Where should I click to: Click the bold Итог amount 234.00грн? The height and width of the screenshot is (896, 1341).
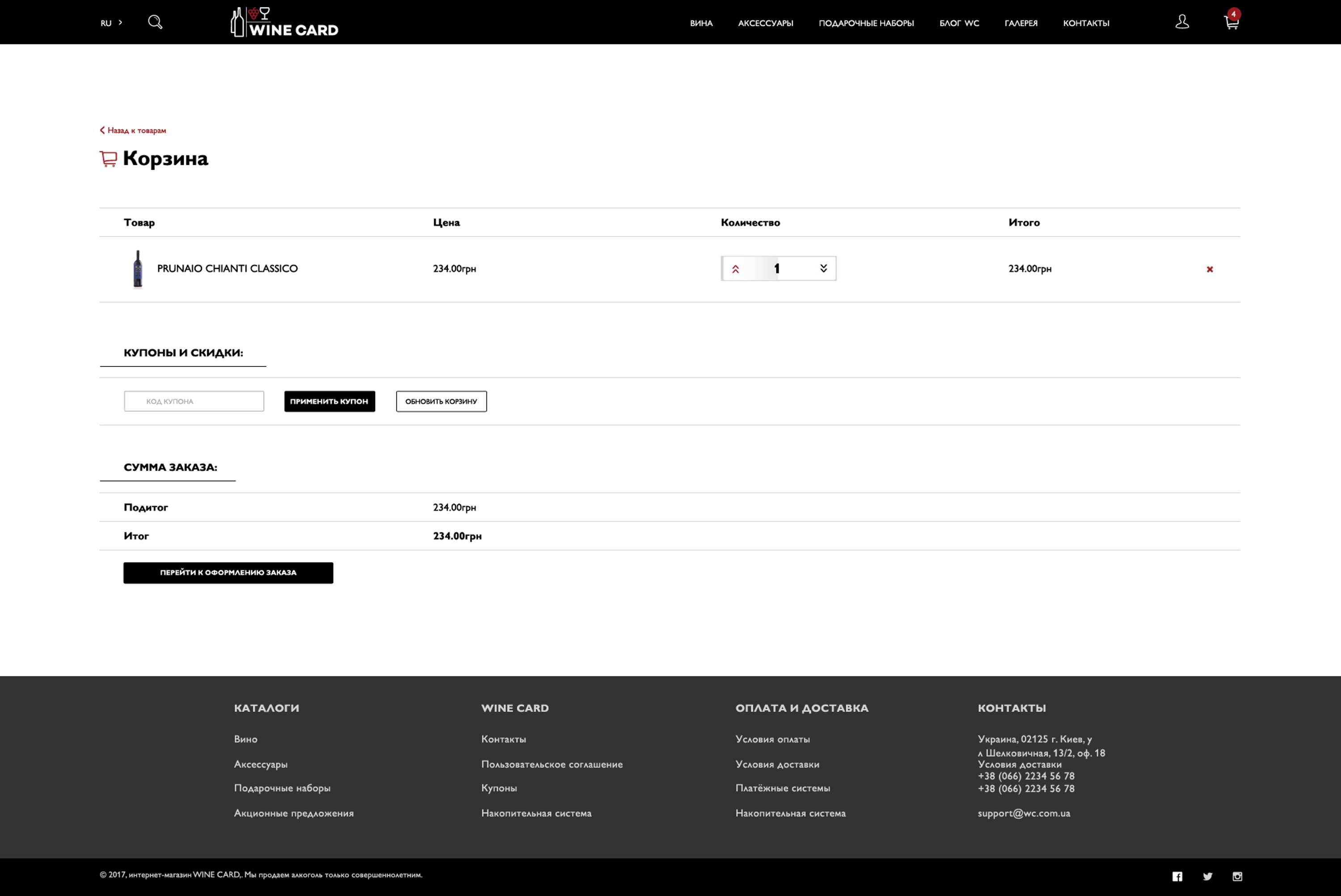(x=457, y=536)
